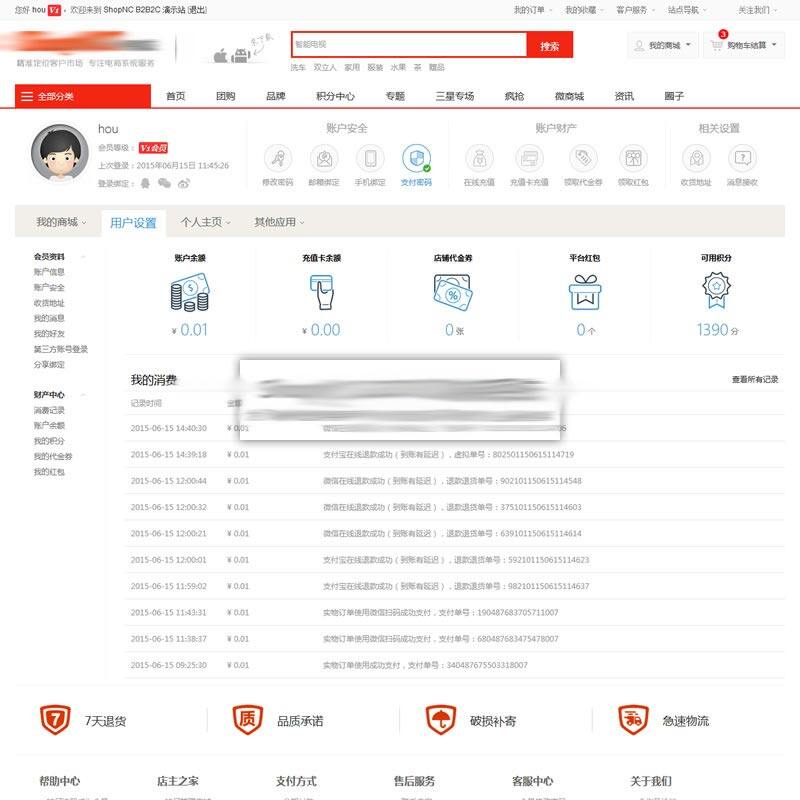Screen dimensions: 800x800
Task: Click the 收货地址 address icon
Action: [x=696, y=159]
